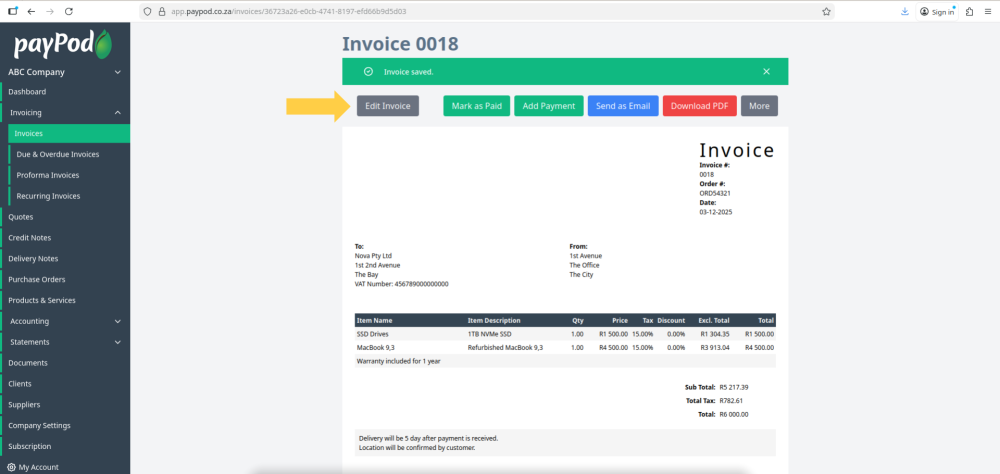Click Mark as Paid button

[x=477, y=106]
